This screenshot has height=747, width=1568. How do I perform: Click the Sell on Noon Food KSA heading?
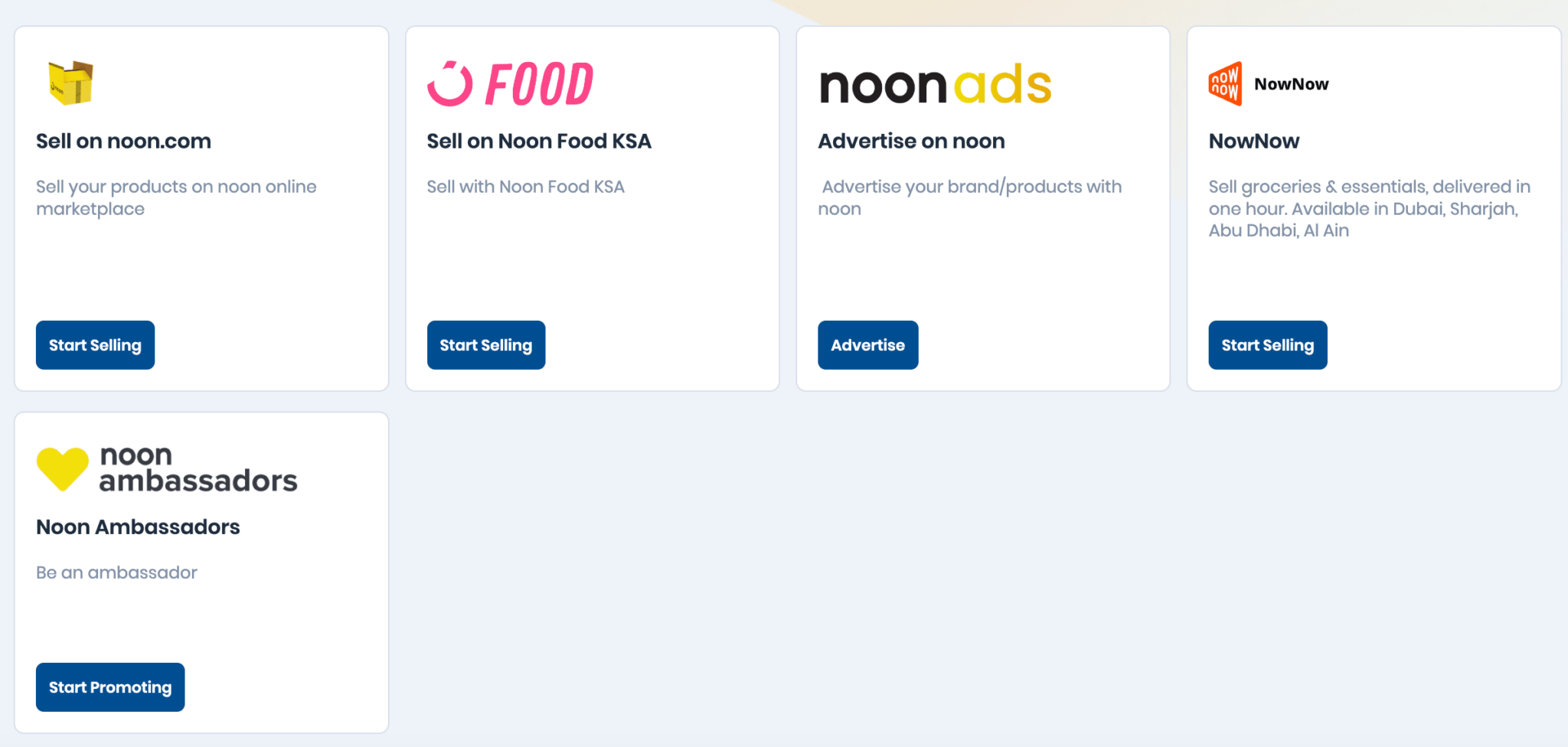(x=538, y=141)
